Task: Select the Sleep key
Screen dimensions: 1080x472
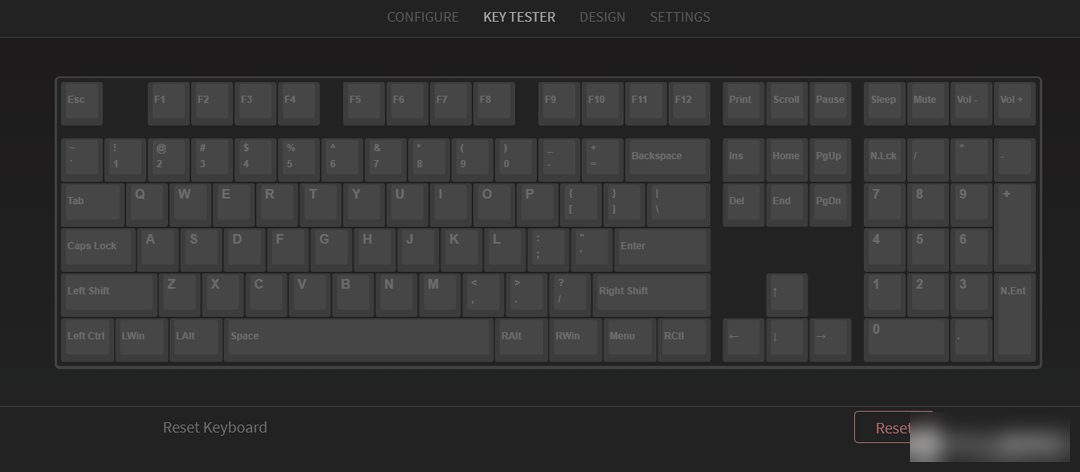Action: 884,103
